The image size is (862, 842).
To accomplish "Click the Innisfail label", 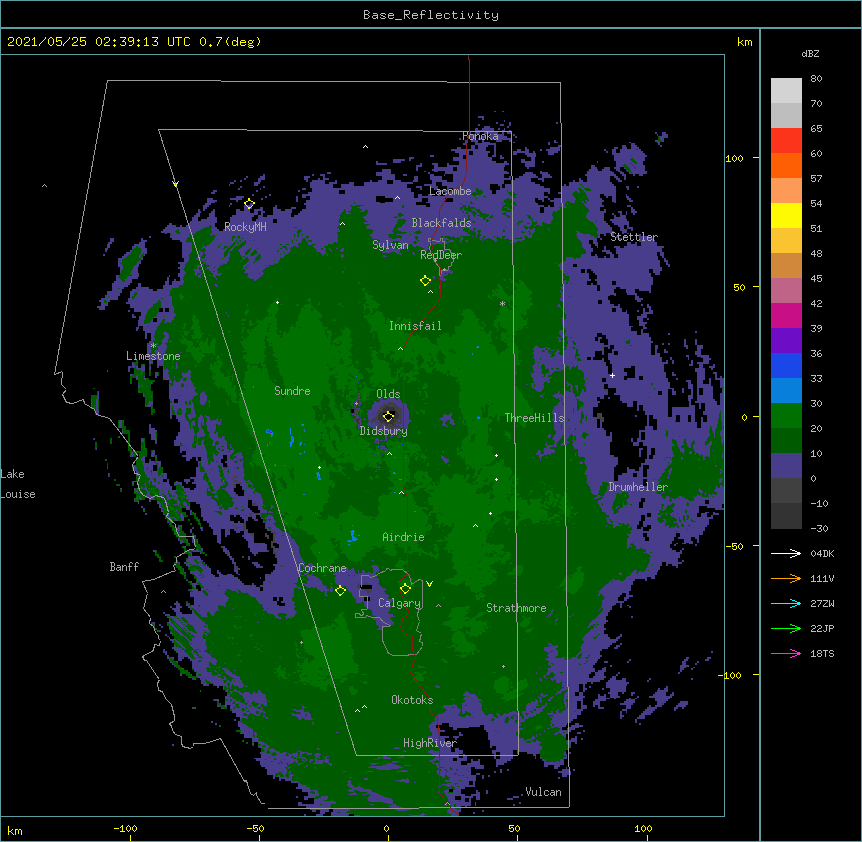I will pyautogui.click(x=415, y=326).
